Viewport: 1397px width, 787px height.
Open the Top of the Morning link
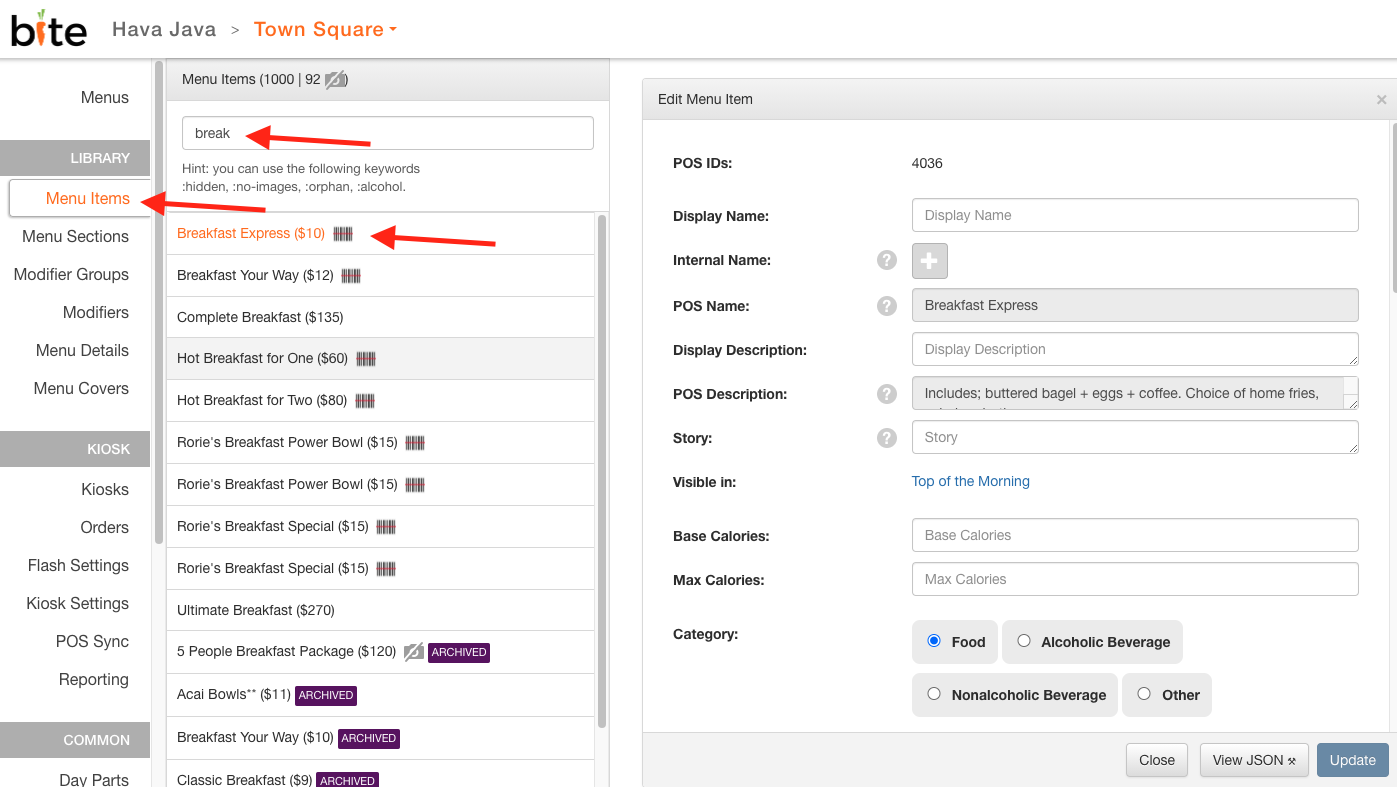[970, 481]
